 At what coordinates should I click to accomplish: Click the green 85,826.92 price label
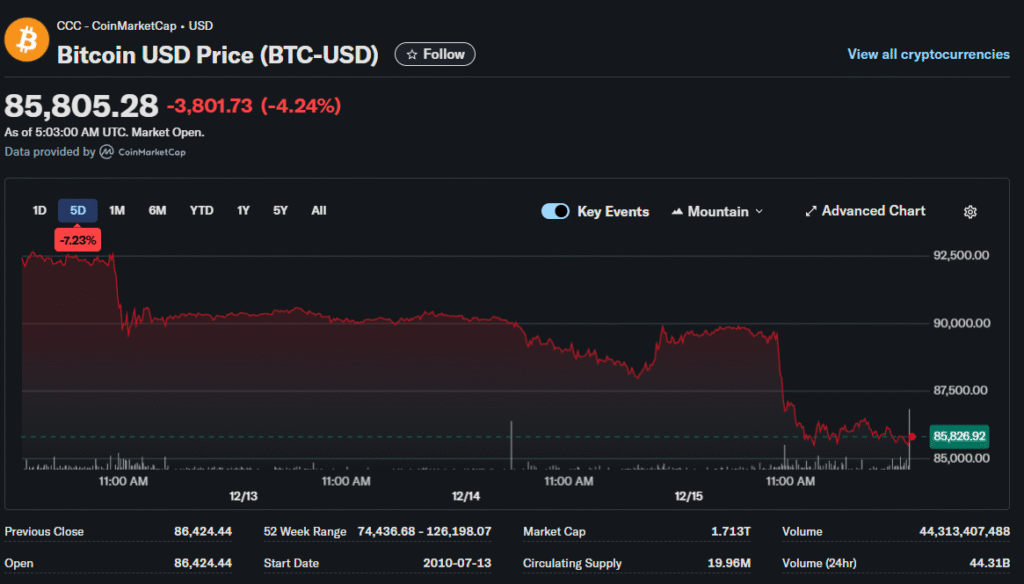coord(958,436)
